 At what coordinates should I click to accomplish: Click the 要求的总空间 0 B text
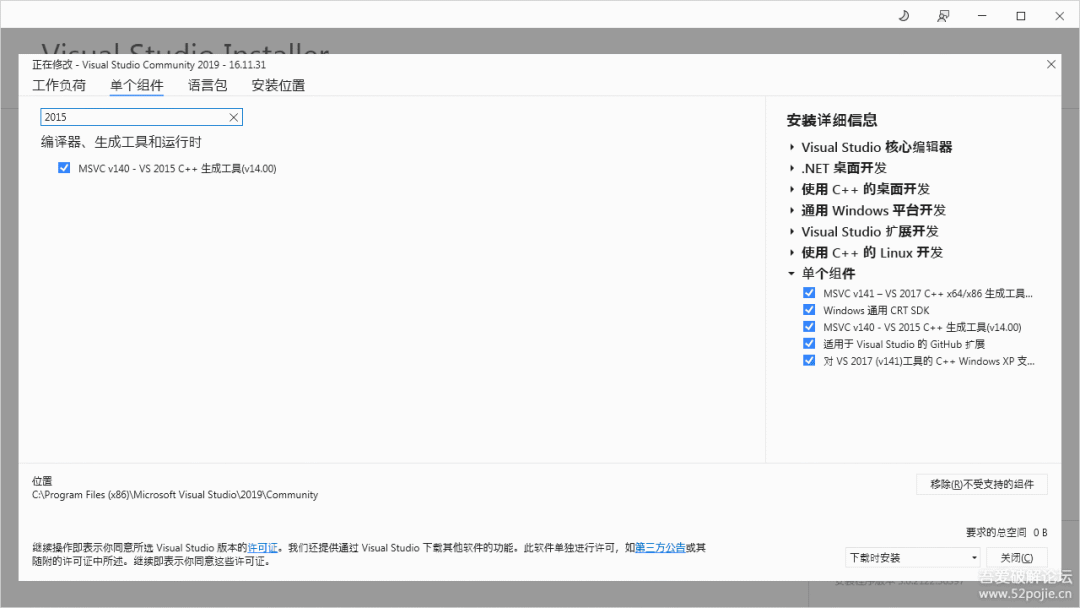coord(1006,532)
